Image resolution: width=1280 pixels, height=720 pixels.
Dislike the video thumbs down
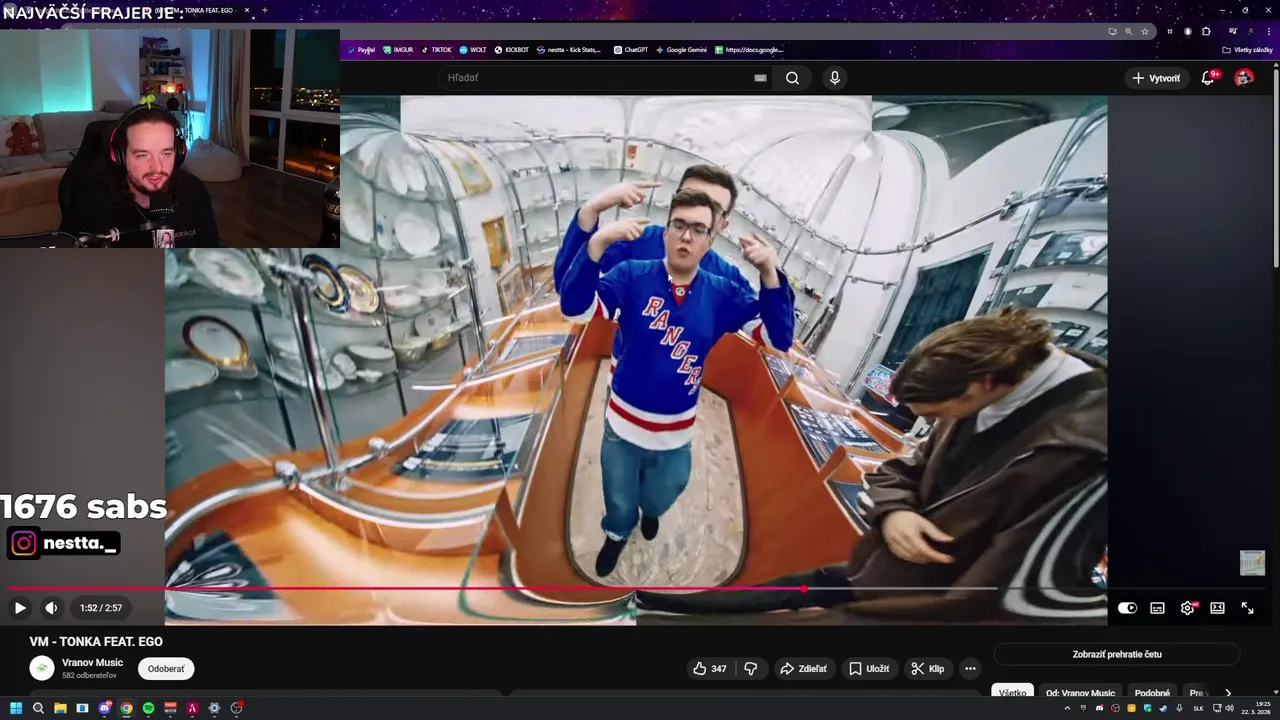751,669
